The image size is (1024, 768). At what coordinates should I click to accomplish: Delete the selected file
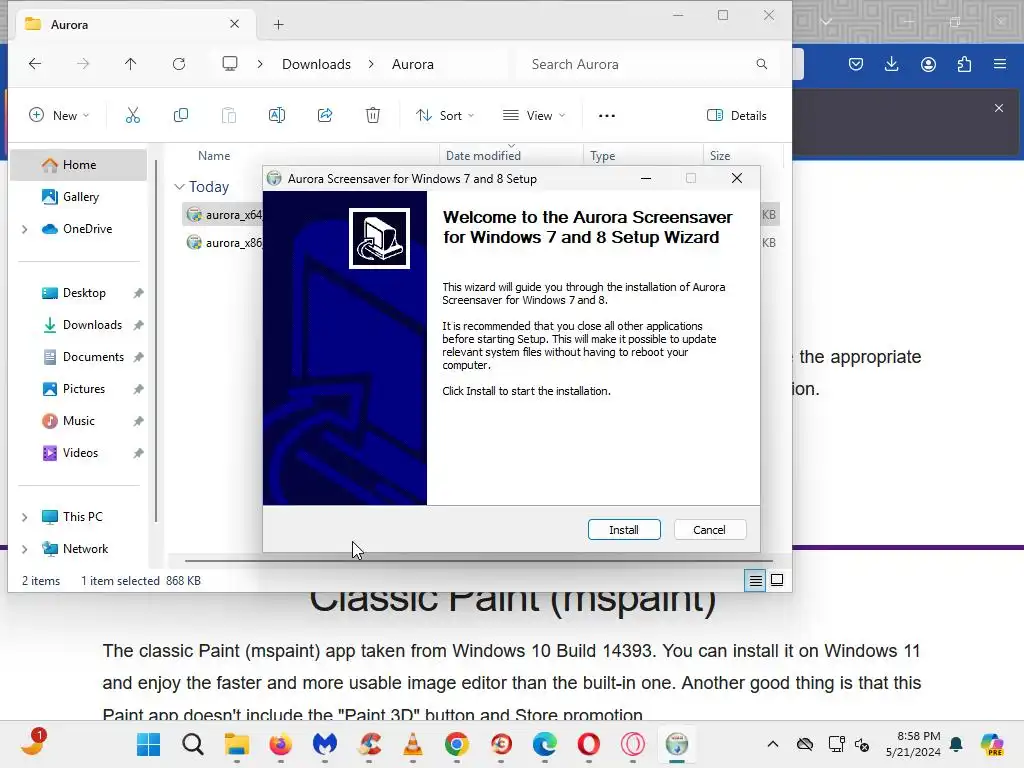tap(373, 116)
